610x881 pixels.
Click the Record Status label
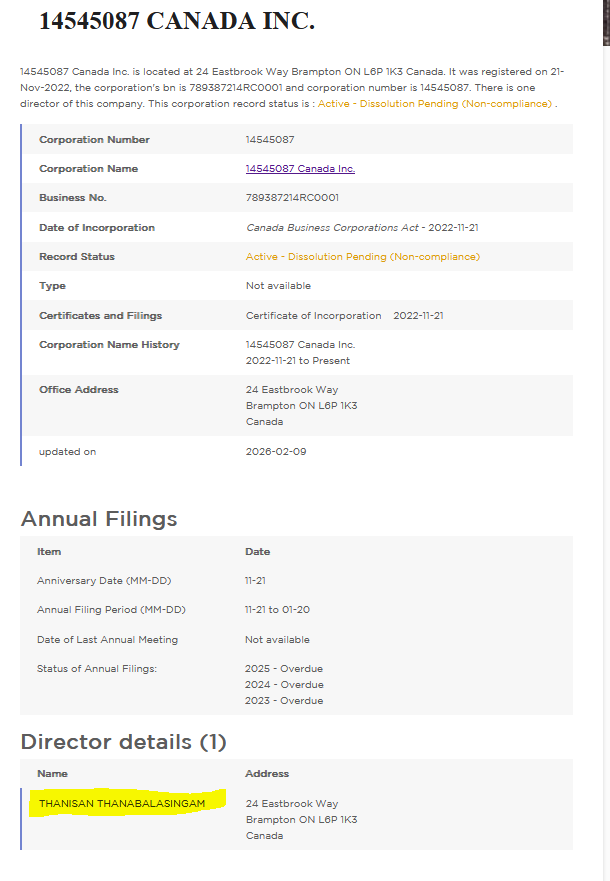(76, 257)
